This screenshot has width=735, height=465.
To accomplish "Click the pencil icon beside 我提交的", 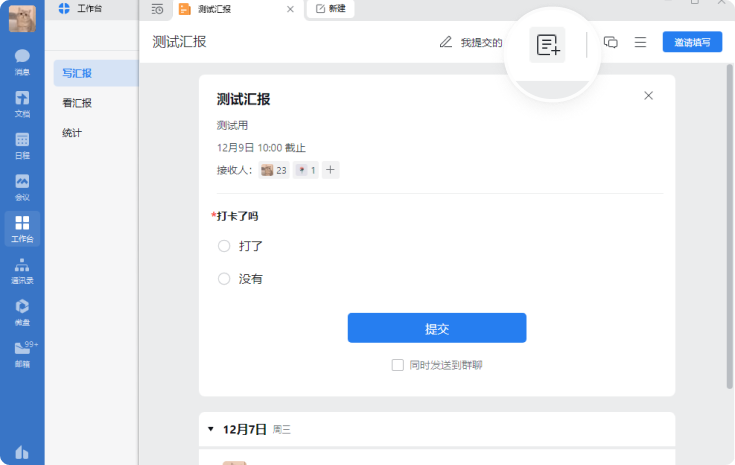I will click(446, 42).
